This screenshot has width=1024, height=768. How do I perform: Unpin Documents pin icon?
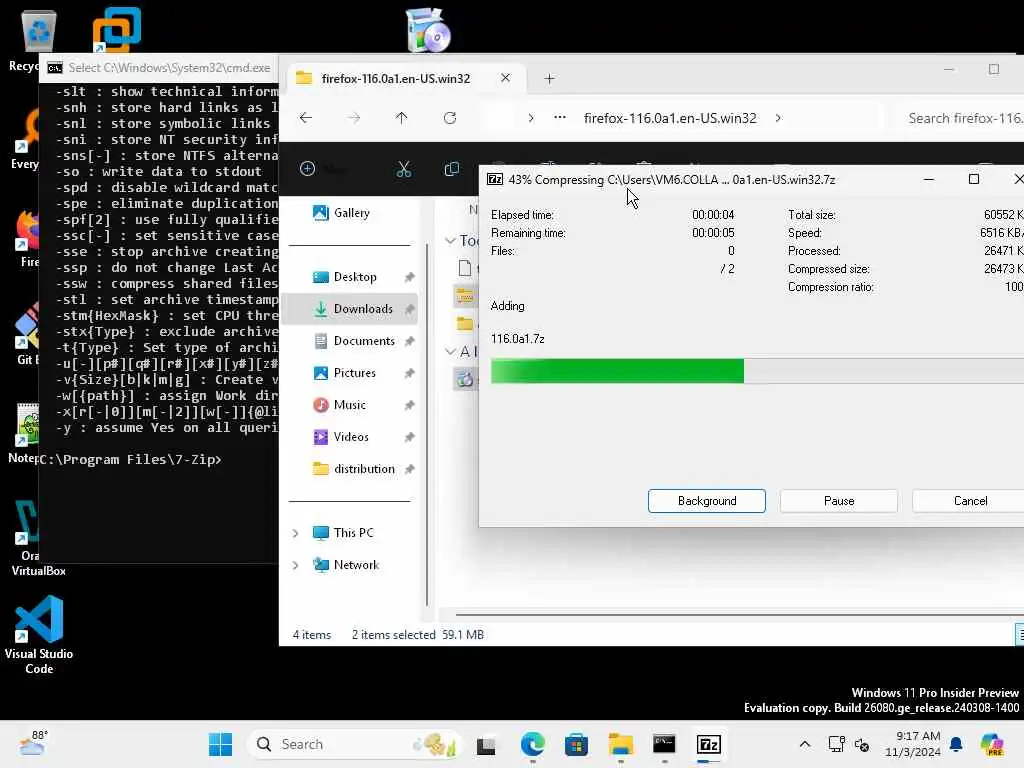[409, 341]
